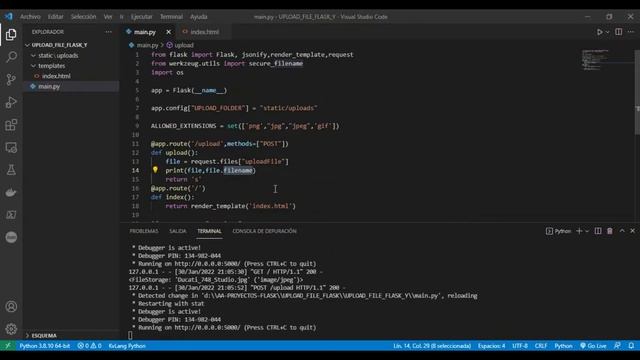Click Lín. 14, Col. 29 cursor position
640x360 pixels.
coord(432,346)
